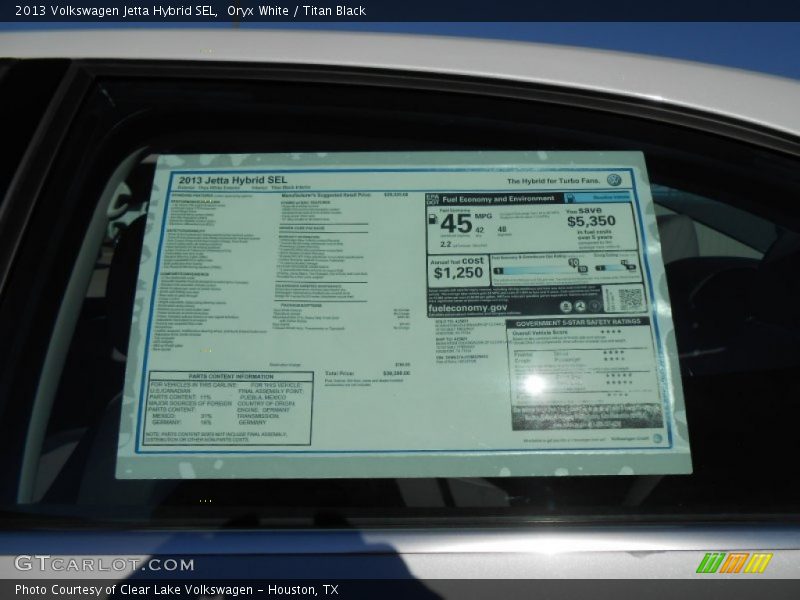
Task: Click the striped multicolor logo in the corner
Action: coord(734,563)
